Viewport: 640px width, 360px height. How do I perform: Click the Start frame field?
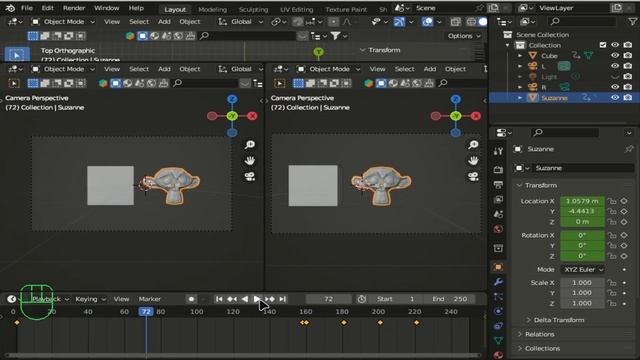click(x=396, y=299)
